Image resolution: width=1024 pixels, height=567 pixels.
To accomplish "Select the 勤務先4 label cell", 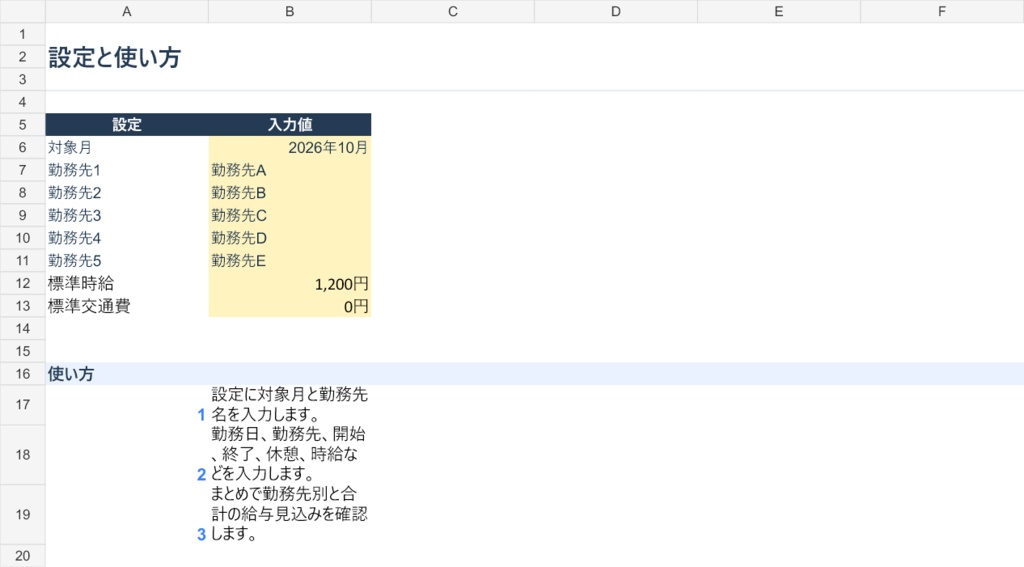I will click(x=127, y=238).
